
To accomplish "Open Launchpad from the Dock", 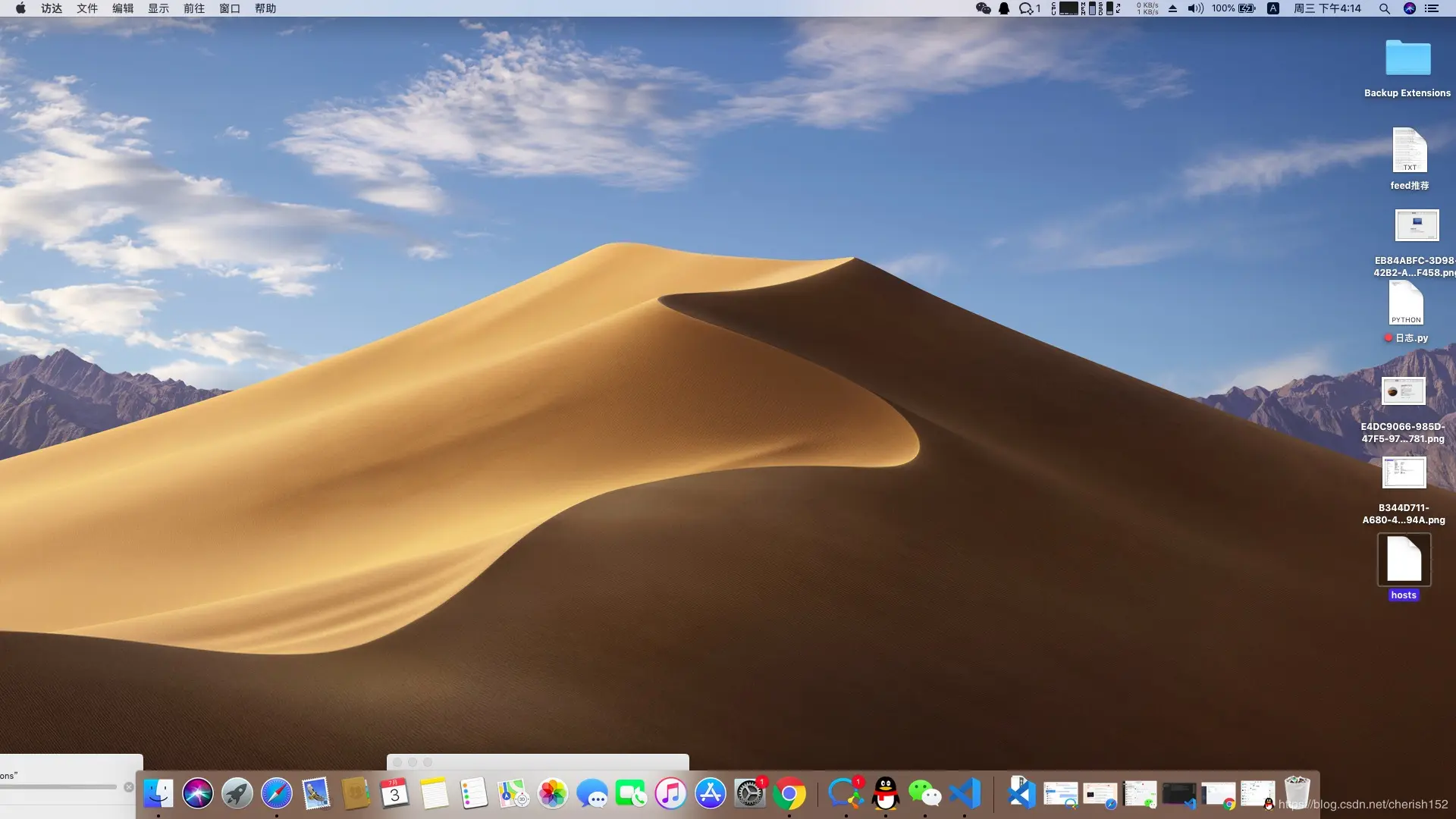I will click(237, 794).
